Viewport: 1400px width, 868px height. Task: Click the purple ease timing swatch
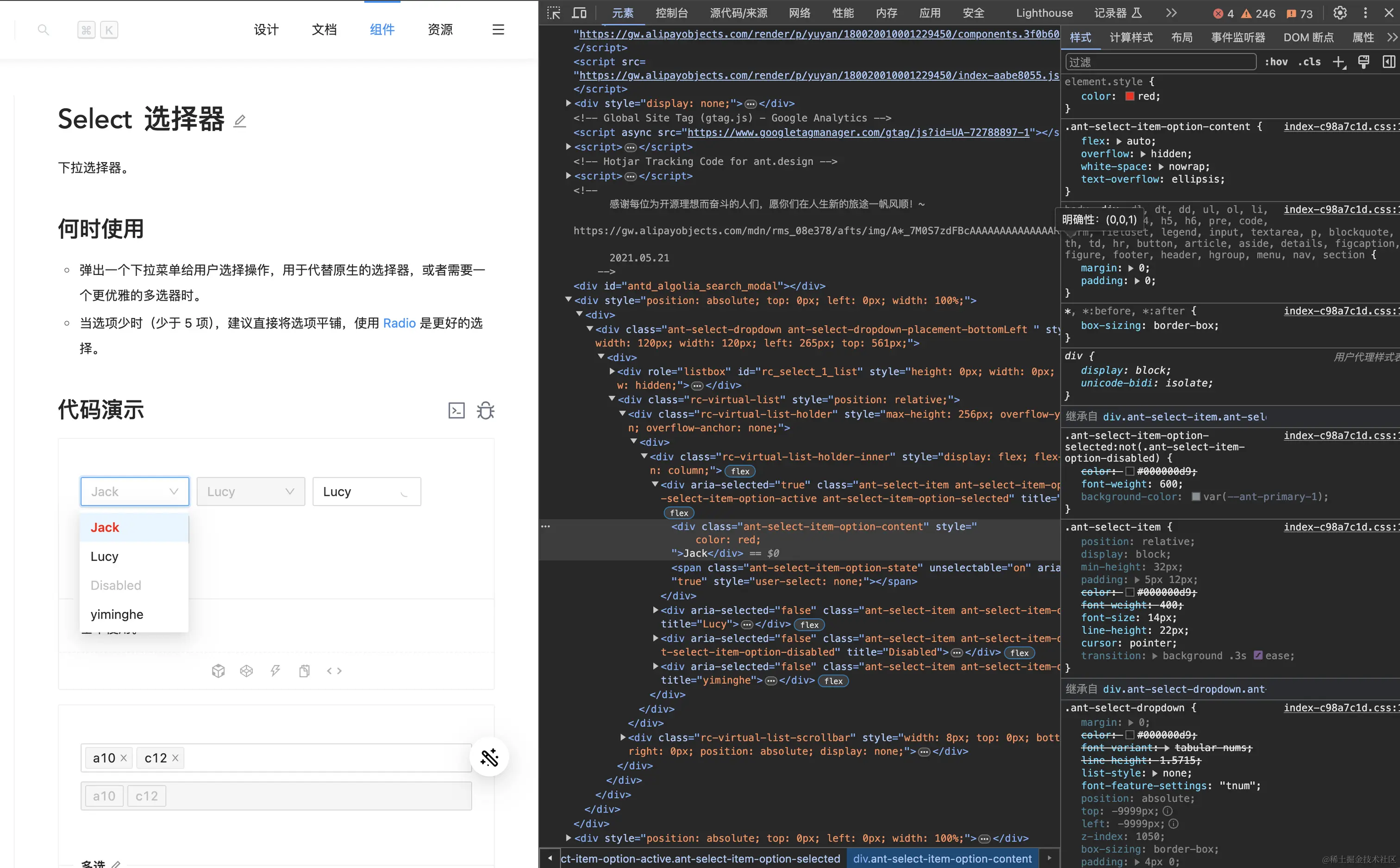coord(1258,656)
